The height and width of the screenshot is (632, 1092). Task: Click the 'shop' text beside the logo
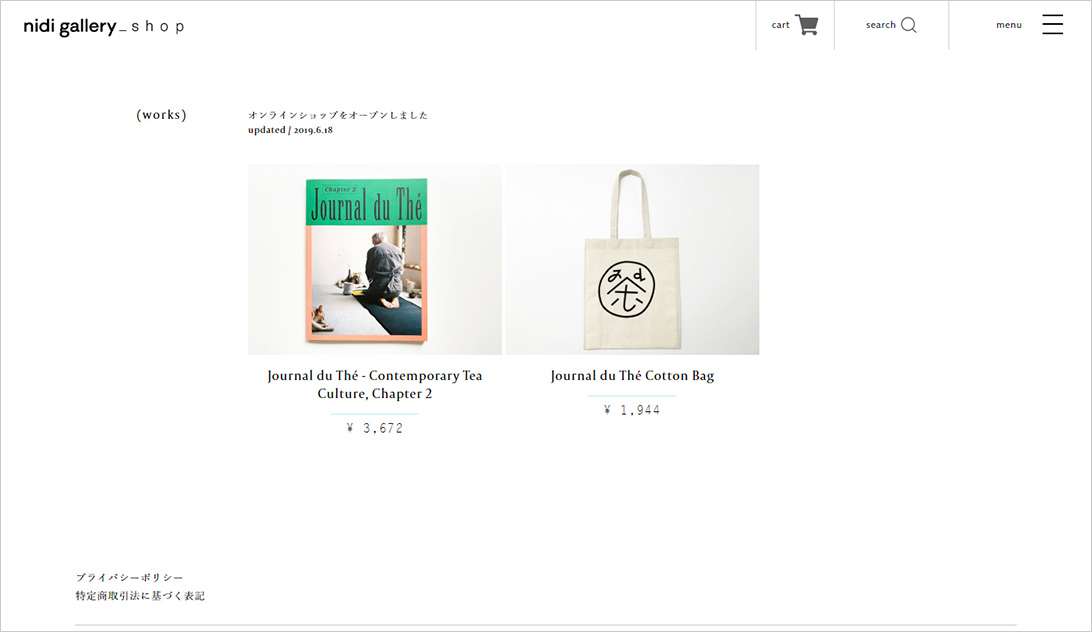point(158,27)
